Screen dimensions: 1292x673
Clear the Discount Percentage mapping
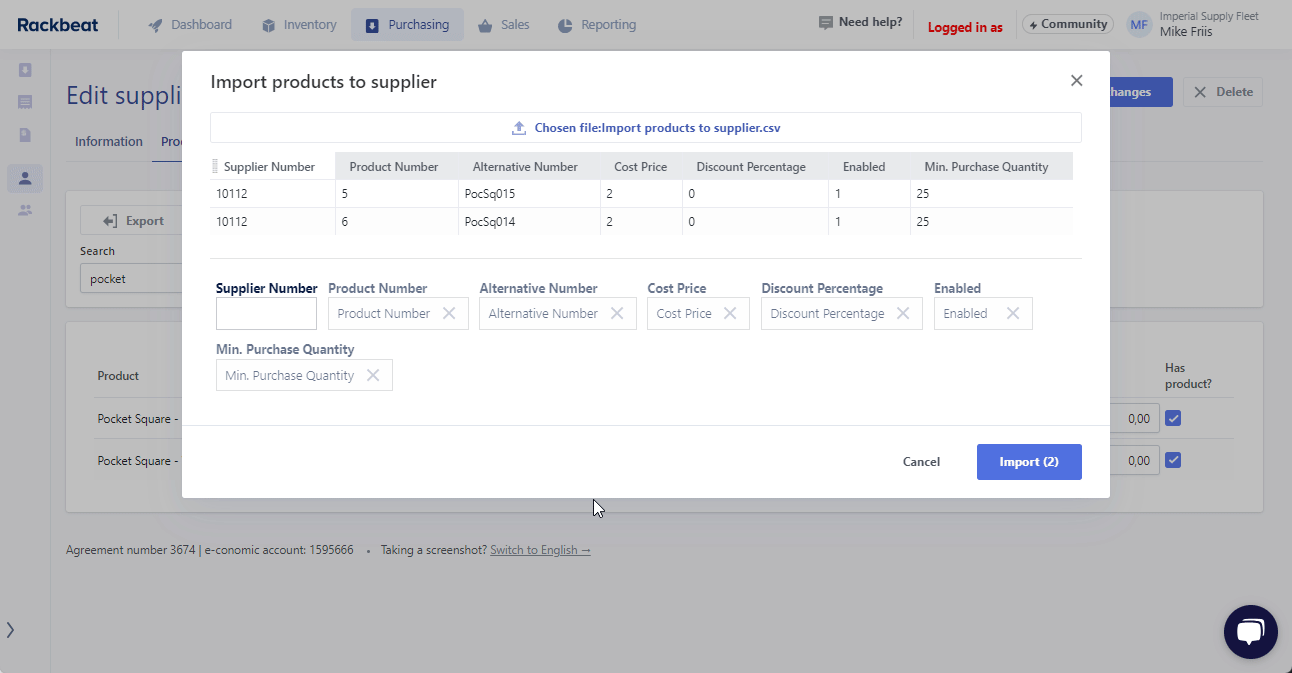click(903, 314)
